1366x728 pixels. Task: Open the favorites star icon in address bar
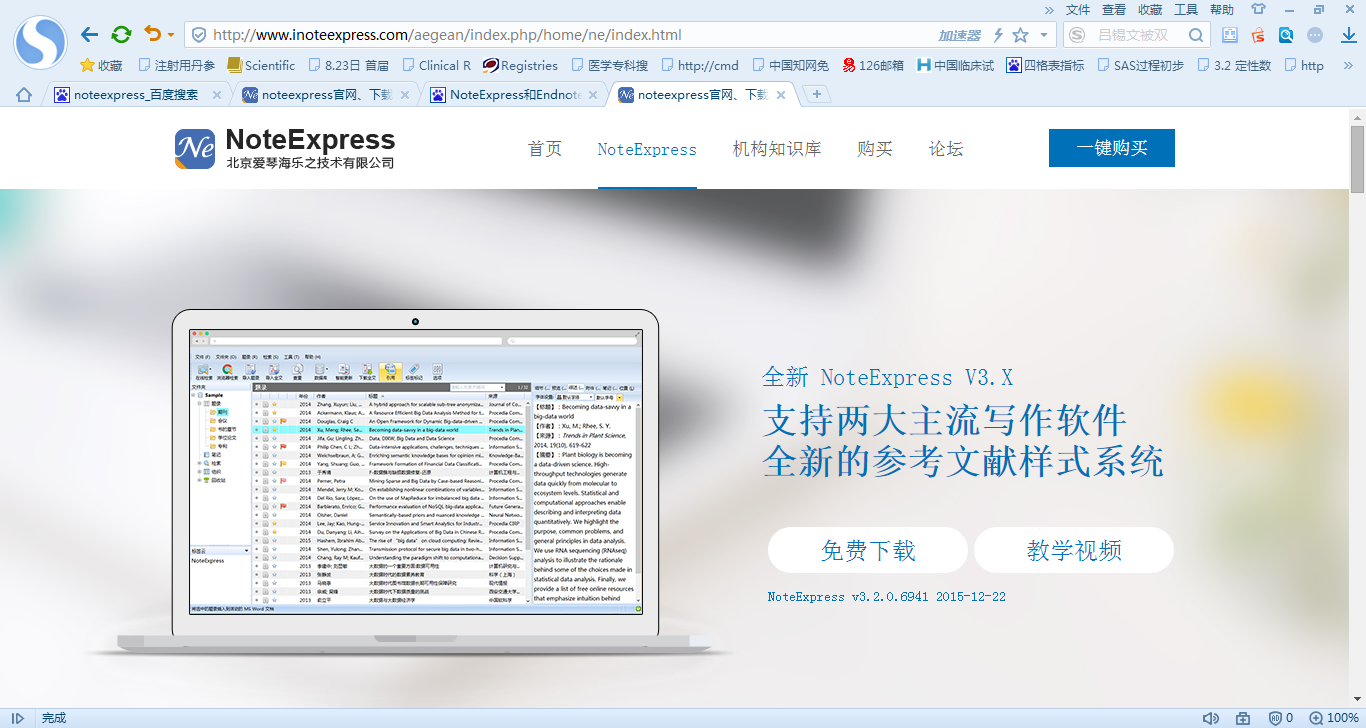[x=1021, y=33]
